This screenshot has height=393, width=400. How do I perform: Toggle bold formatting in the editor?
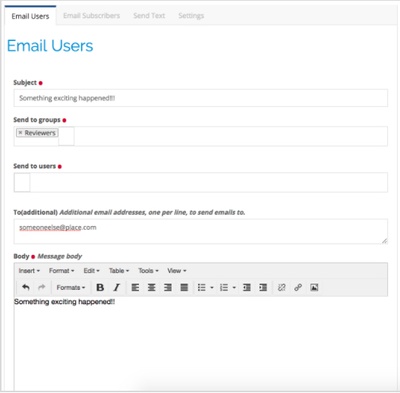100,287
